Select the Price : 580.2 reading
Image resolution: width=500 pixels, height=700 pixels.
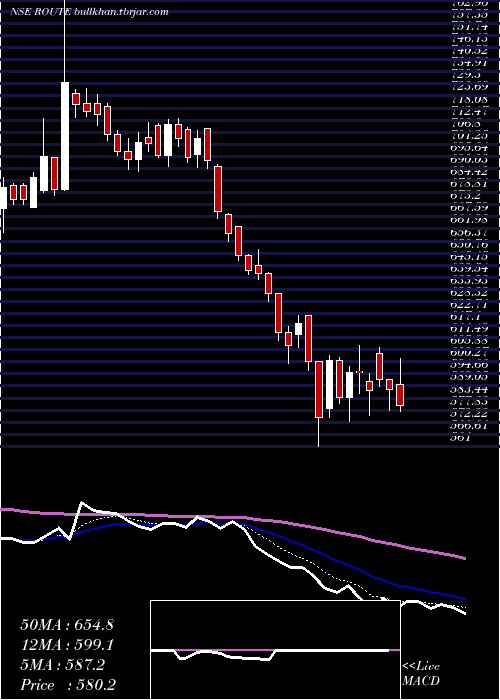coord(70,685)
